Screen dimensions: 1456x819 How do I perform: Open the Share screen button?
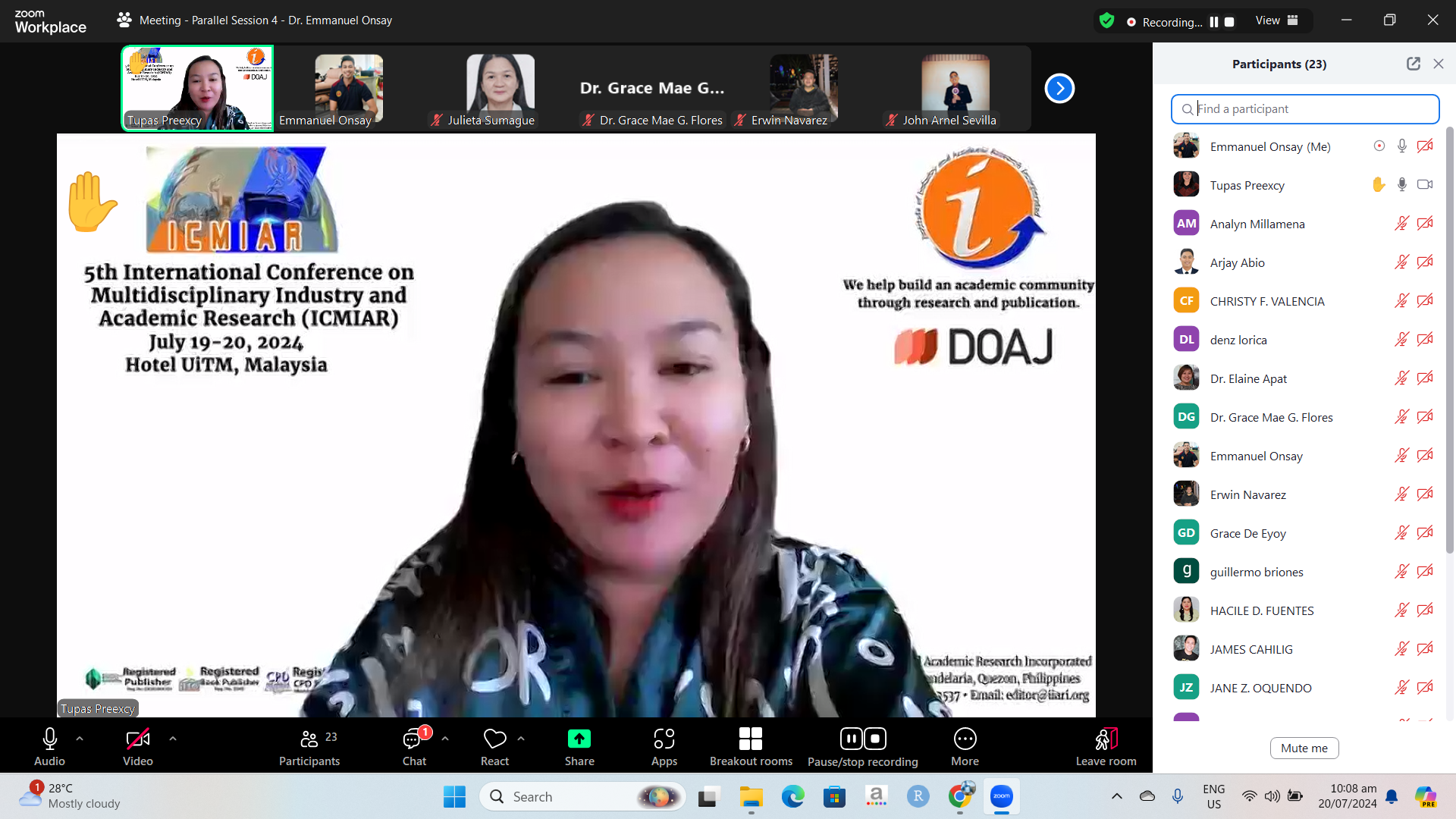579,739
